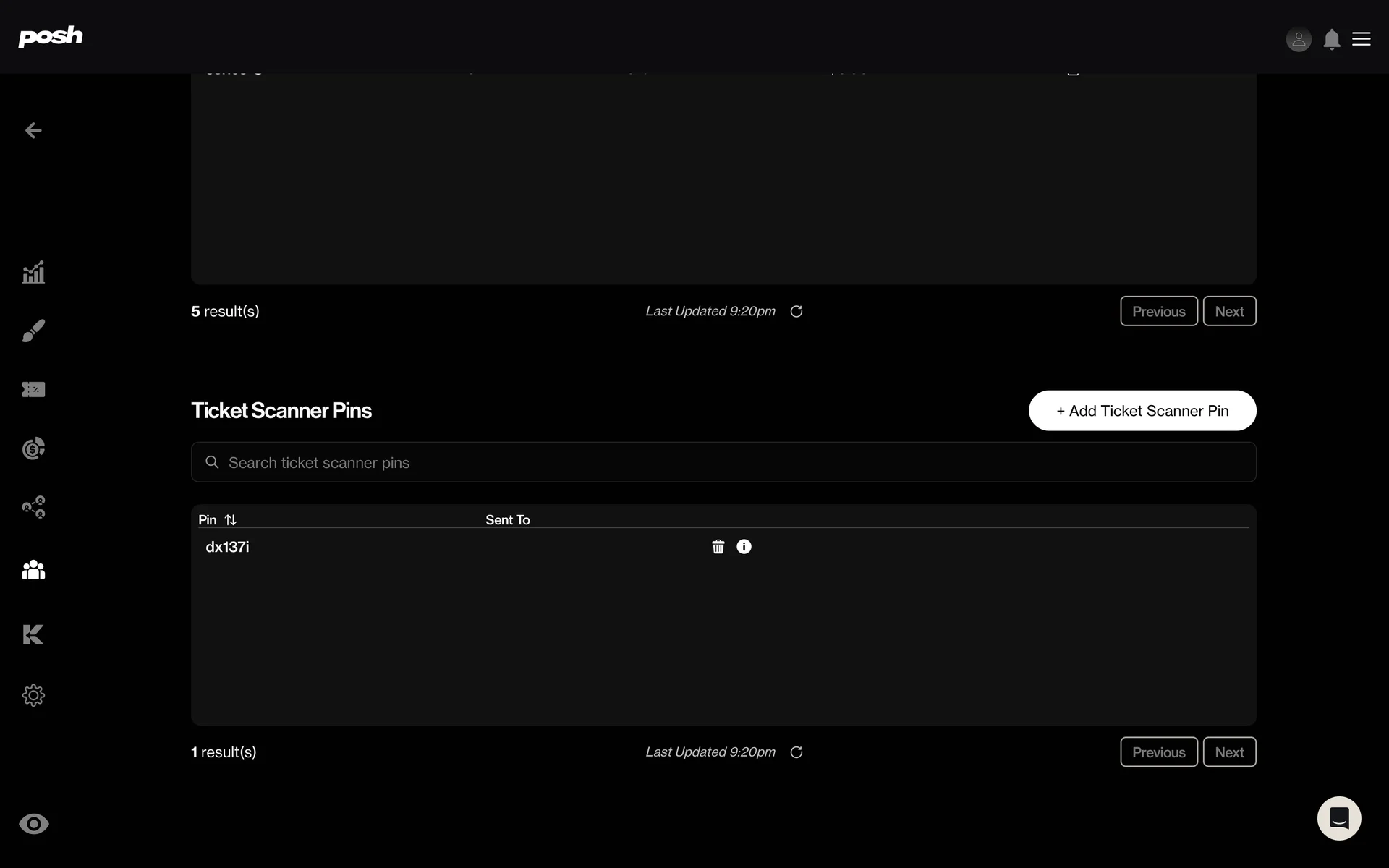Focus the search ticket scanner pins field

(x=723, y=462)
